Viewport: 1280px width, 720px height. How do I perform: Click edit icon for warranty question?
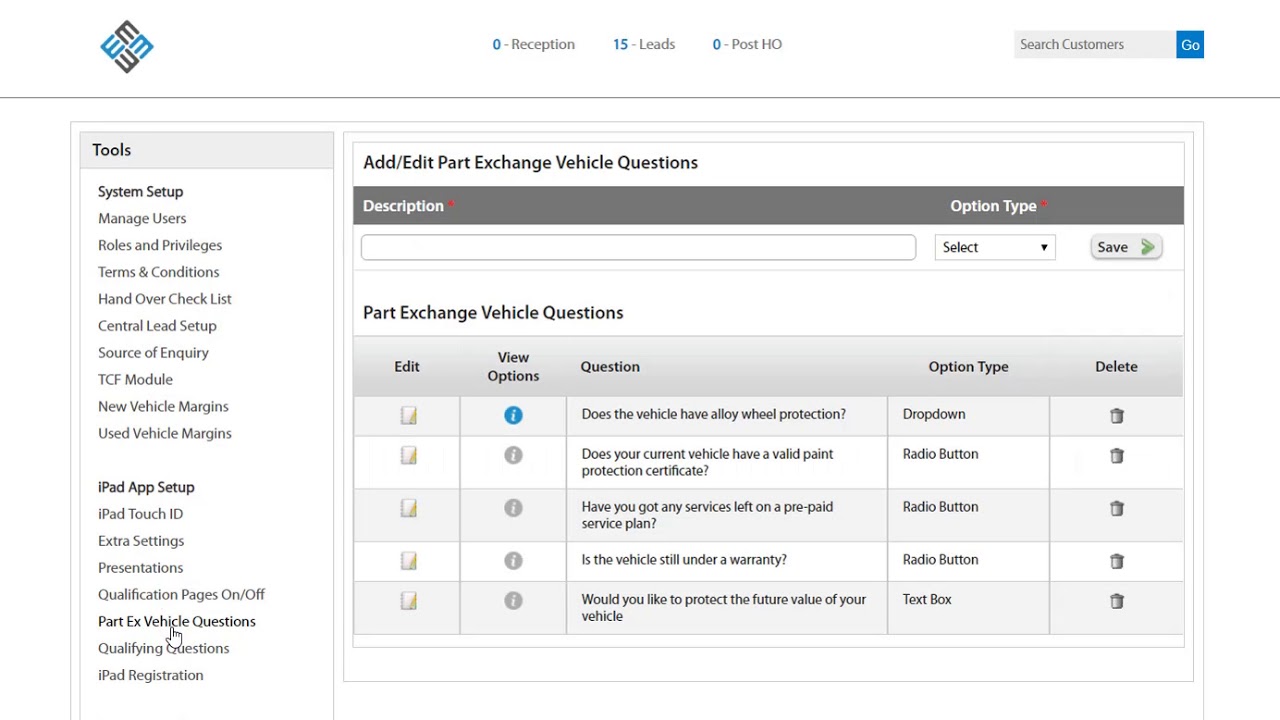click(x=408, y=561)
